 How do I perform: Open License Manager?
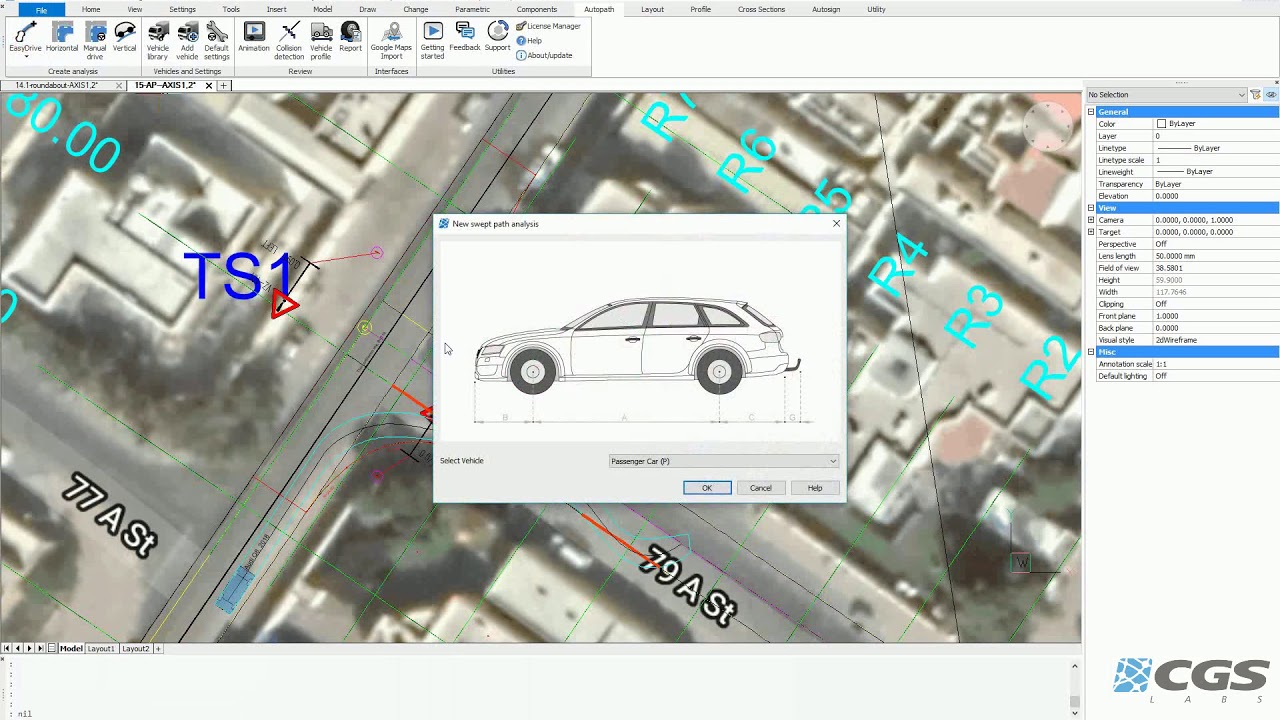pyautogui.click(x=548, y=26)
